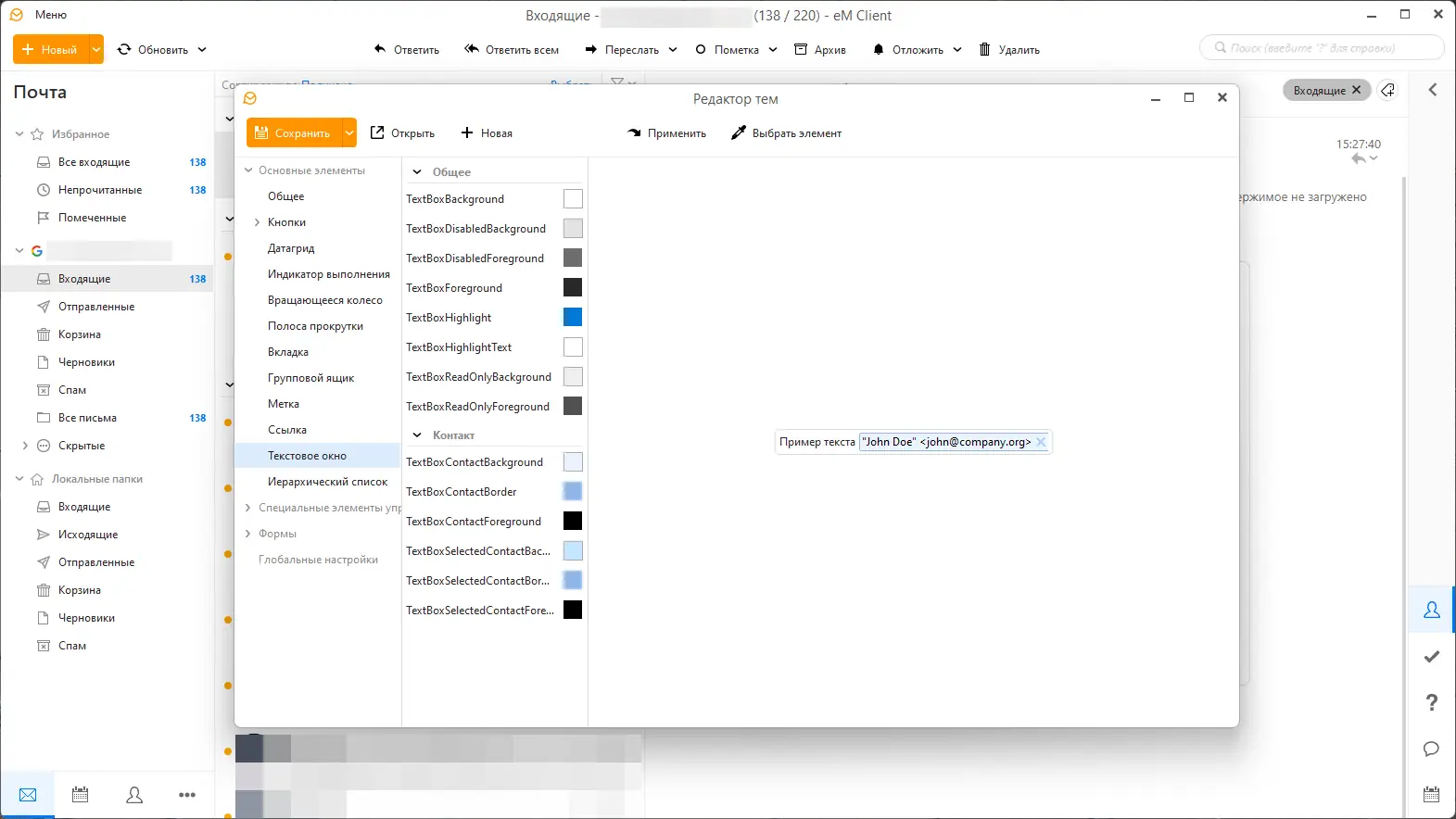Viewport: 1456px width, 819px height.
Task: Click the contact panel icon on right sidebar
Action: 1431,610
